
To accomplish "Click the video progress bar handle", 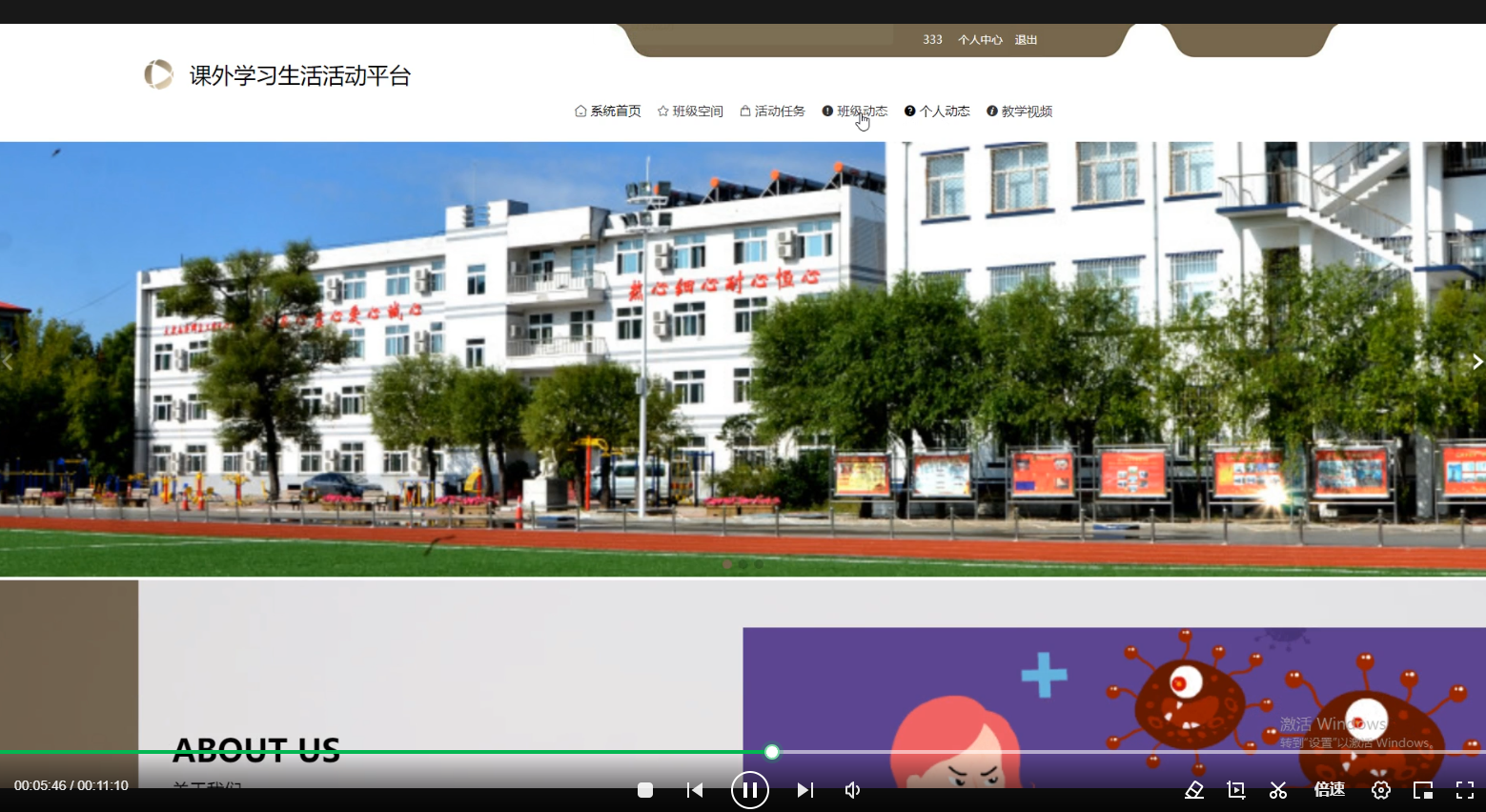I will pos(772,752).
